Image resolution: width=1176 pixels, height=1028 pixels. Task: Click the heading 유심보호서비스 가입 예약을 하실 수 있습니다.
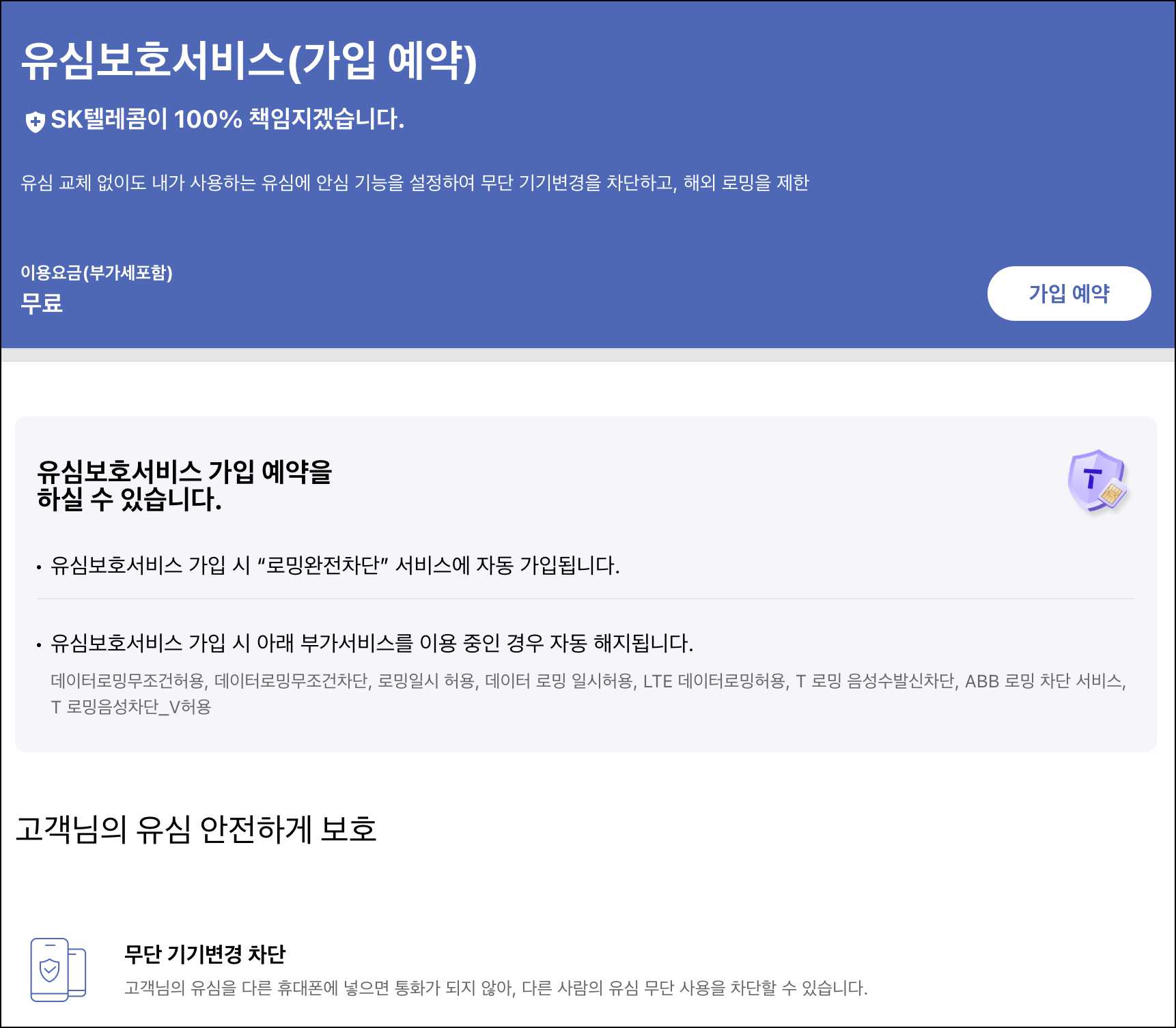tap(184, 485)
